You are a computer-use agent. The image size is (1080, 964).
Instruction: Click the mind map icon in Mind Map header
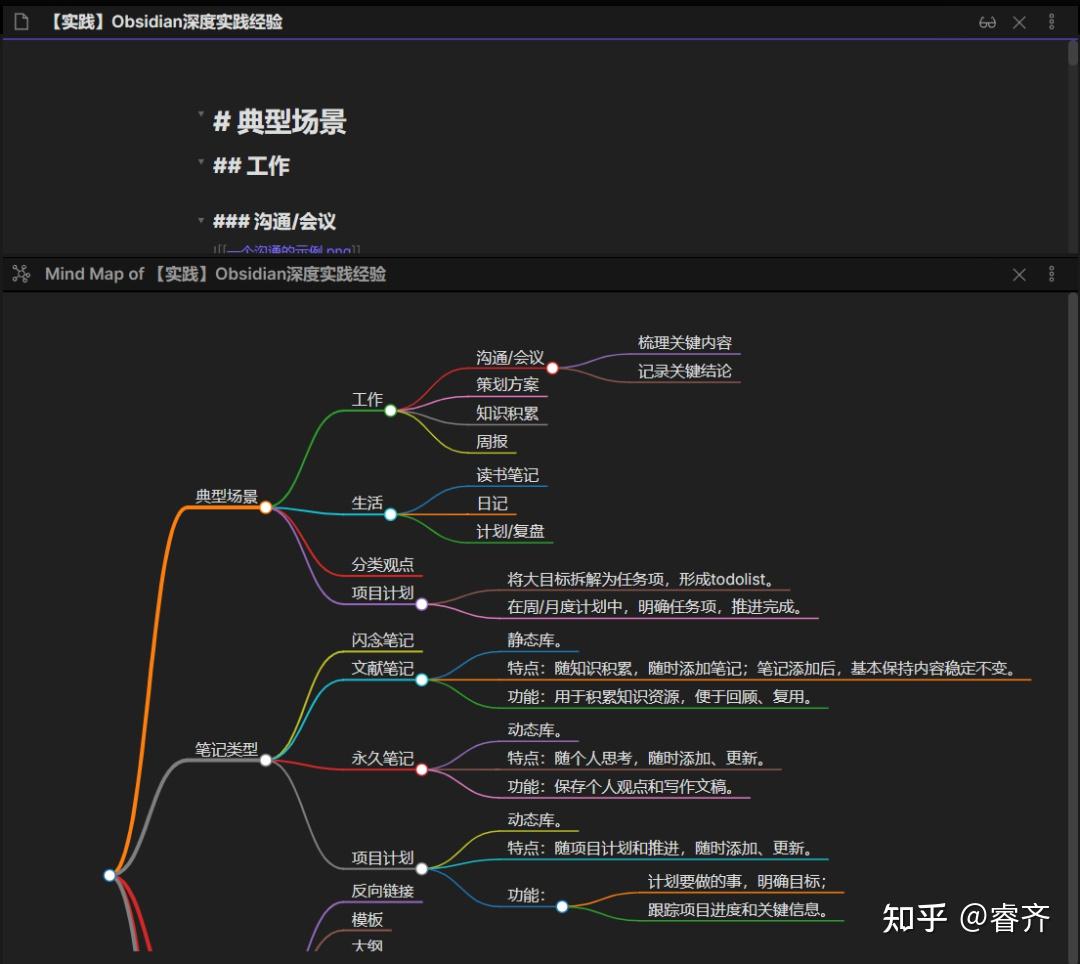[x=21, y=273]
